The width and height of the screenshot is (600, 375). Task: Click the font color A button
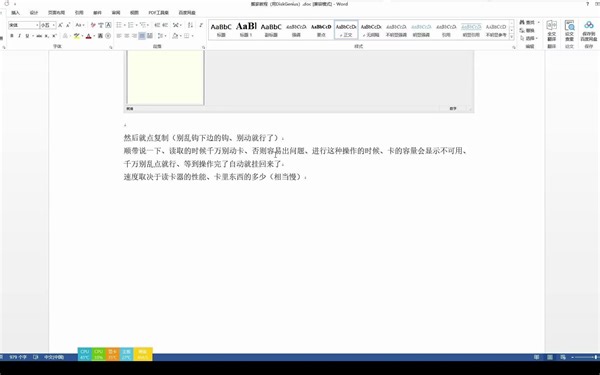click(x=88, y=36)
